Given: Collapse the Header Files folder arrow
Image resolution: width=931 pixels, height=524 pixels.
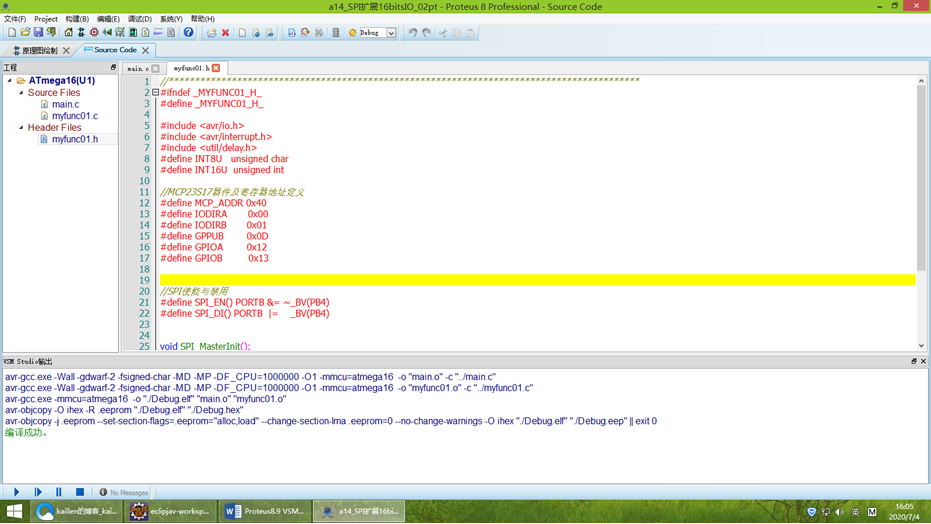Looking at the screenshot, I should 21,127.
